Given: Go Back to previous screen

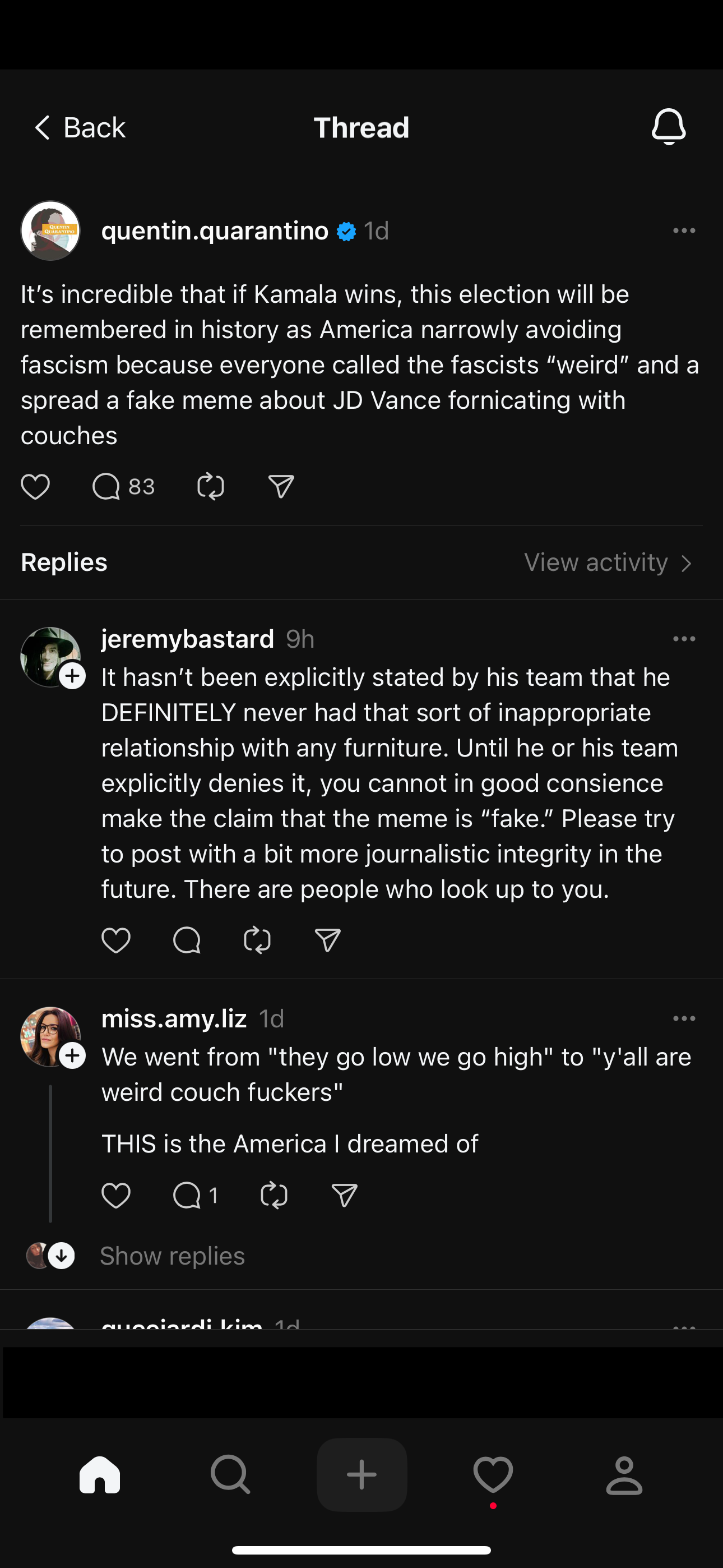Looking at the screenshot, I should [x=79, y=128].
